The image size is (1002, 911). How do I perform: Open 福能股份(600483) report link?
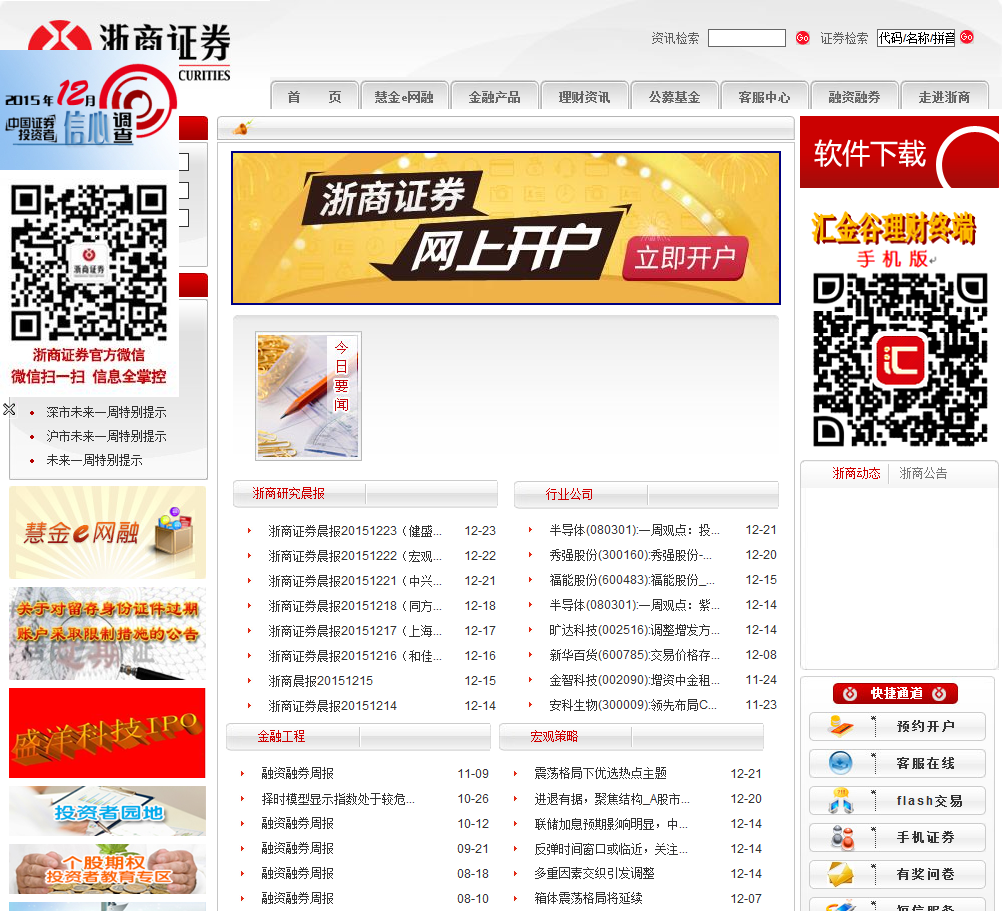pos(632,580)
